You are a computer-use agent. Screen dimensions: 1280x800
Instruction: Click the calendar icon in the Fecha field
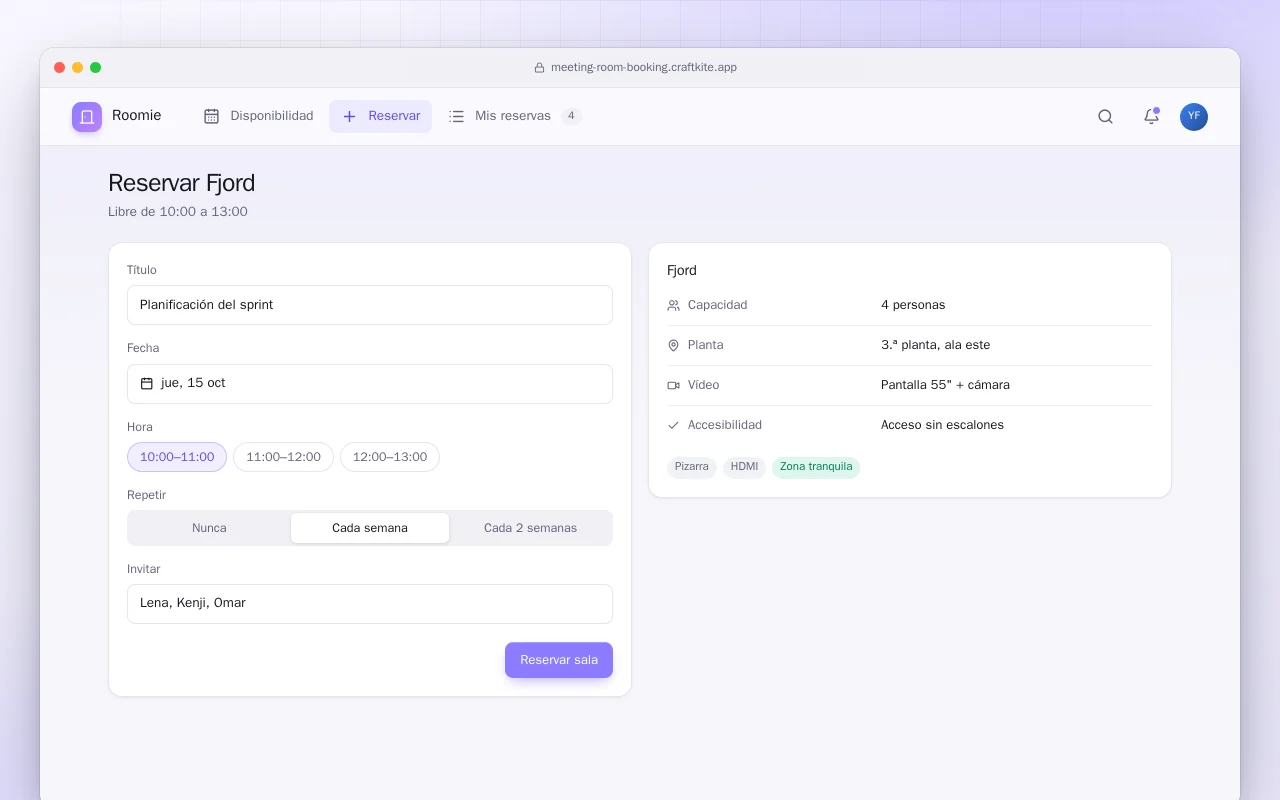(147, 383)
